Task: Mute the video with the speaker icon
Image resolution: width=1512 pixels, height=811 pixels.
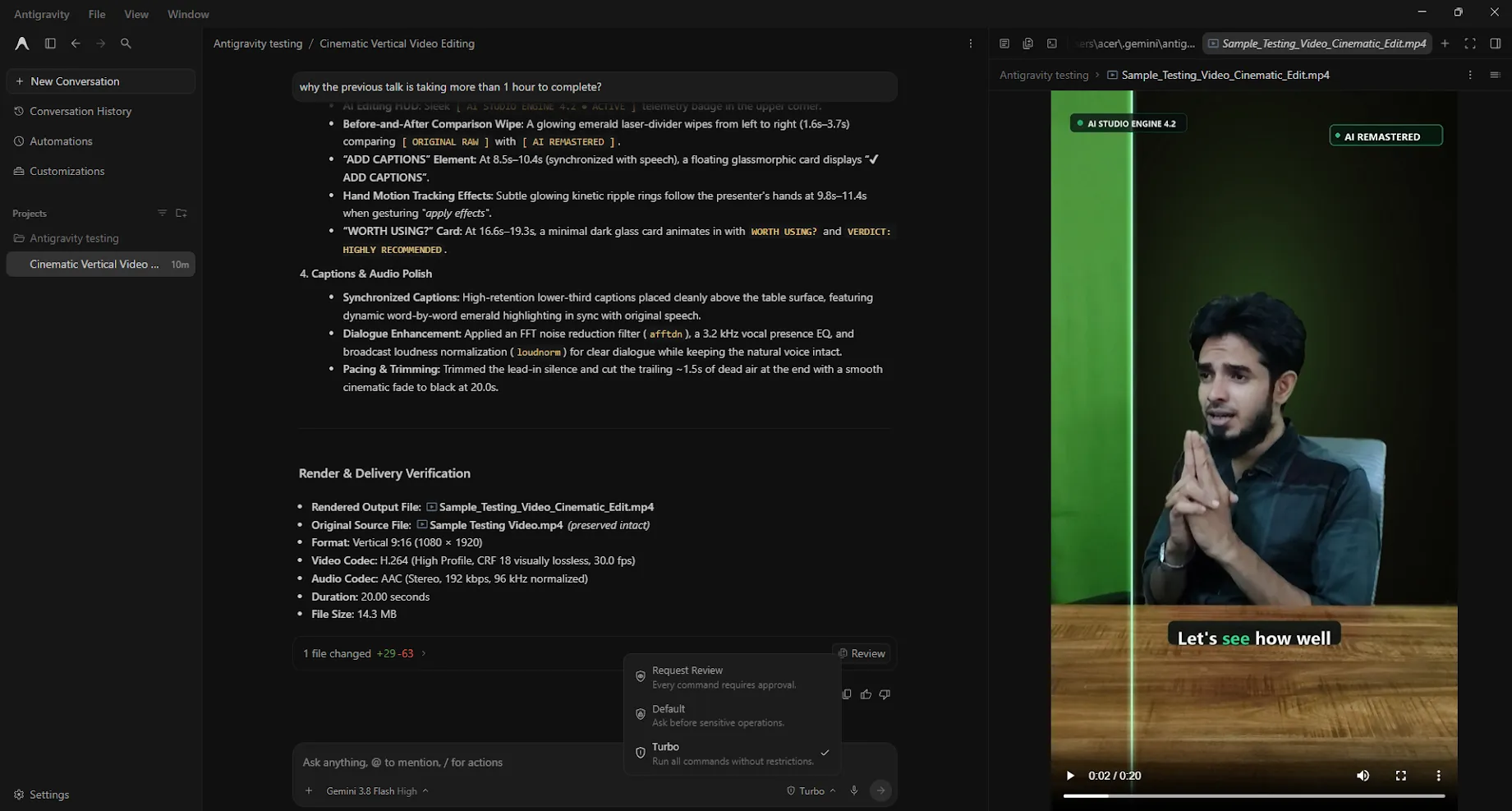Action: tap(1363, 776)
